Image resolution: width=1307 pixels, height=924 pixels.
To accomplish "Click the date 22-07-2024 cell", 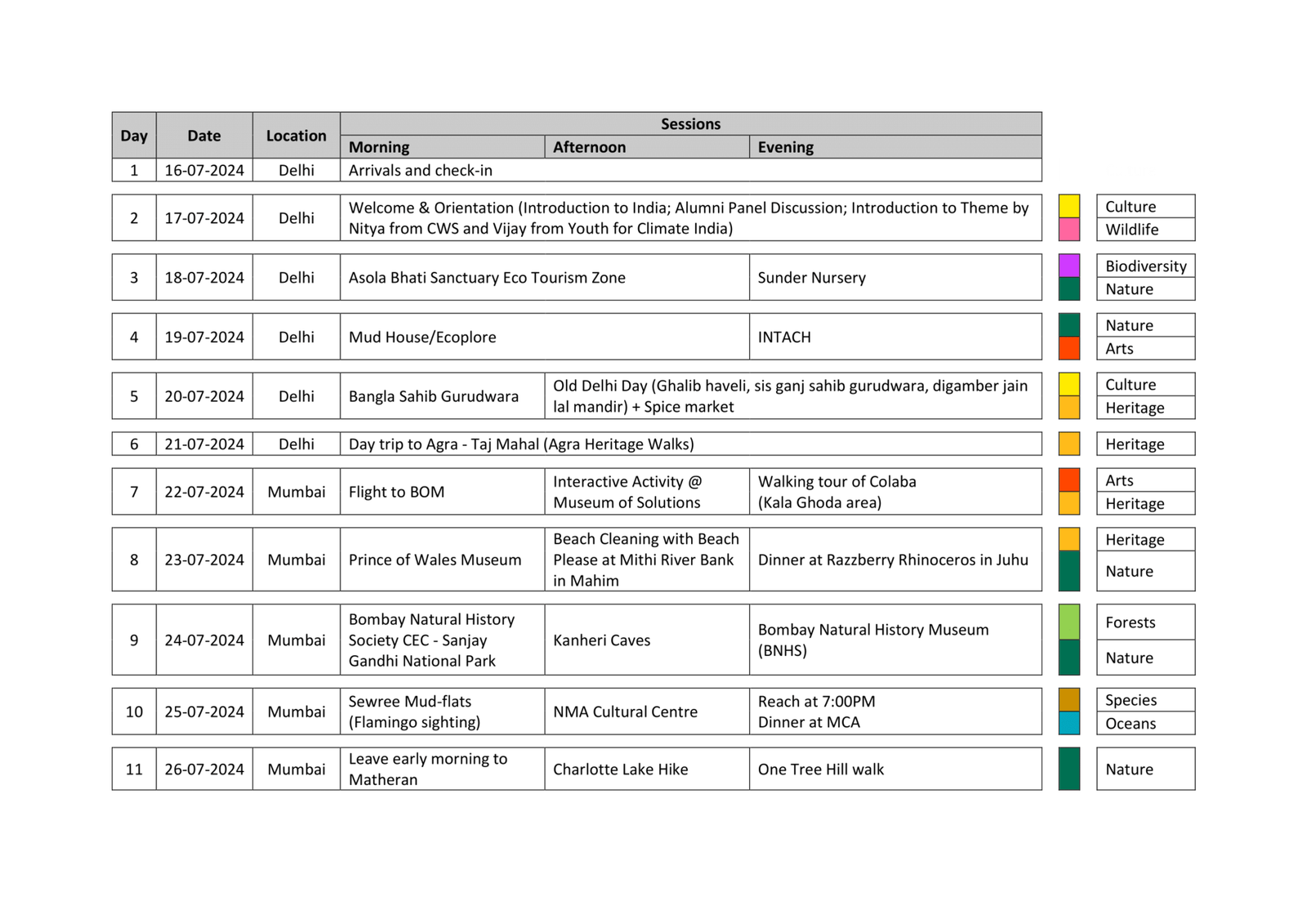I will click(x=204, y=492).
